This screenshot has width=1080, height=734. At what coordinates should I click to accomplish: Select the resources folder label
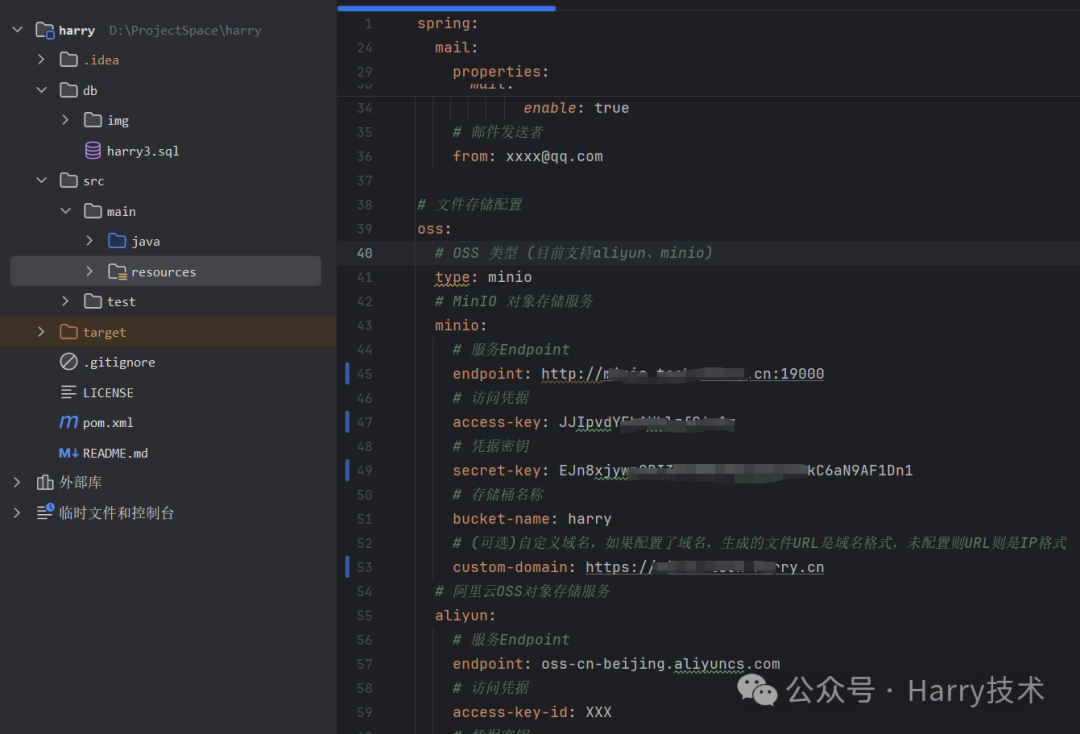click(163, 272)
